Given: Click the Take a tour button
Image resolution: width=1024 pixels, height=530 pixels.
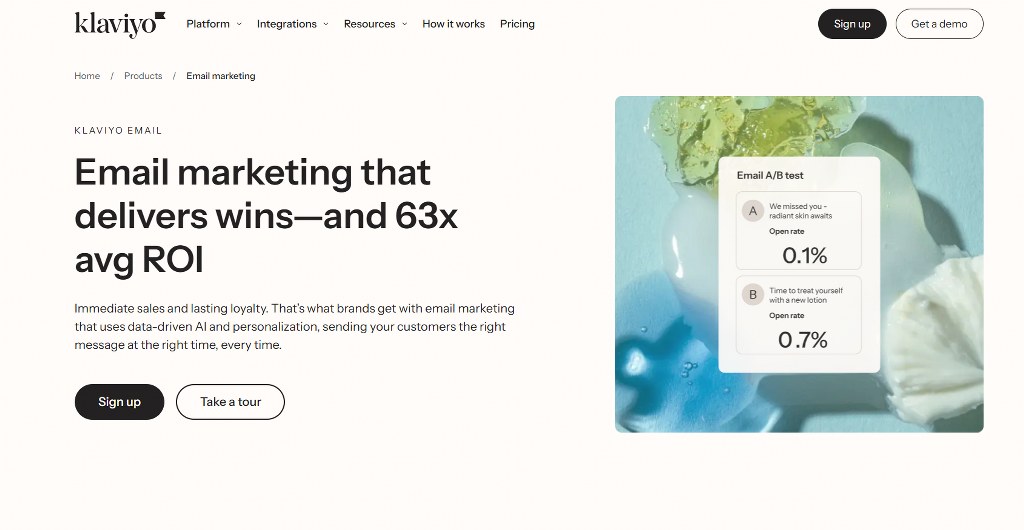Looking at the screenshot, I should point(231,402).
